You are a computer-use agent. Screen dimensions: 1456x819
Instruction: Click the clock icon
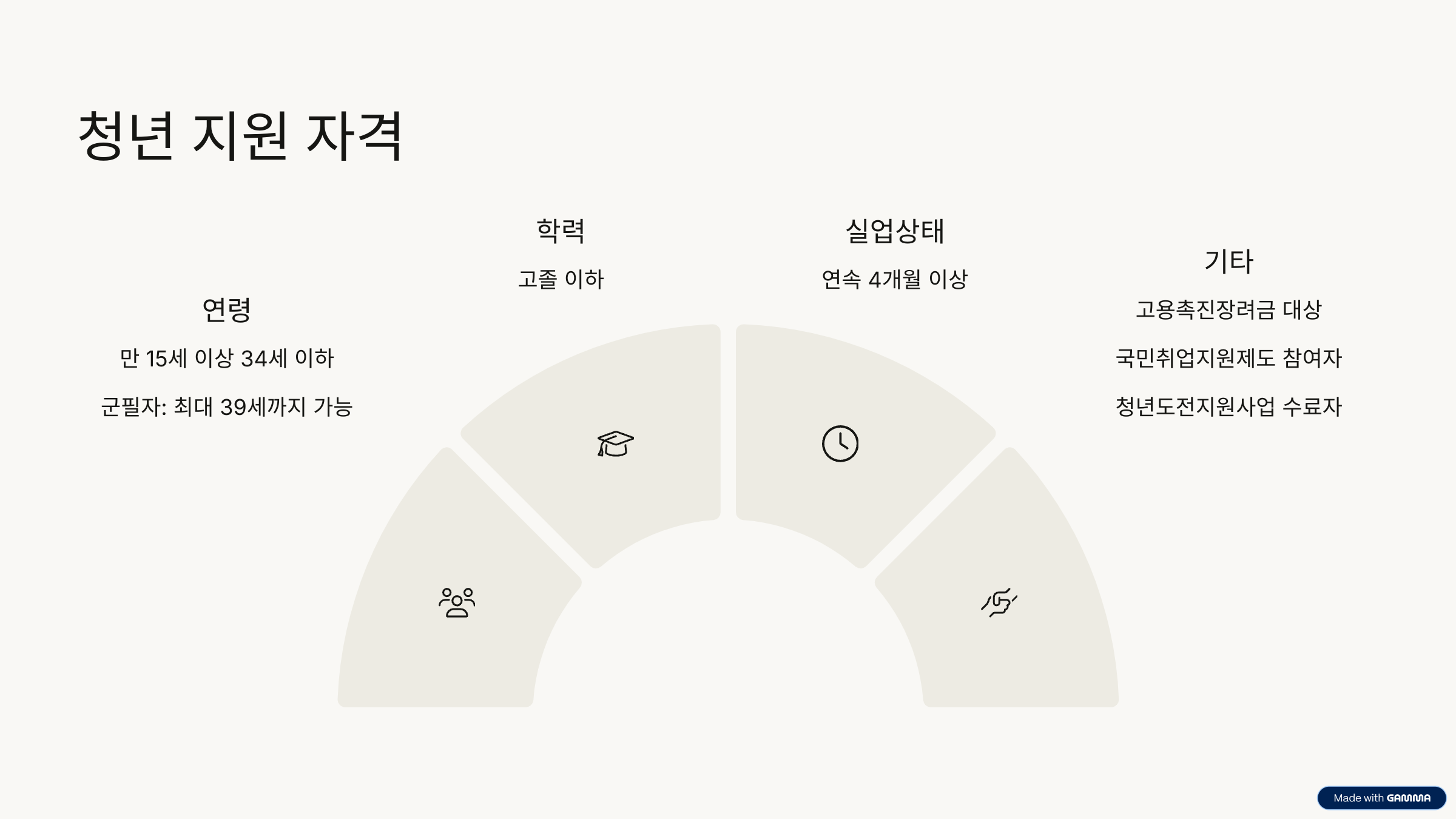(x=840, y=443)
